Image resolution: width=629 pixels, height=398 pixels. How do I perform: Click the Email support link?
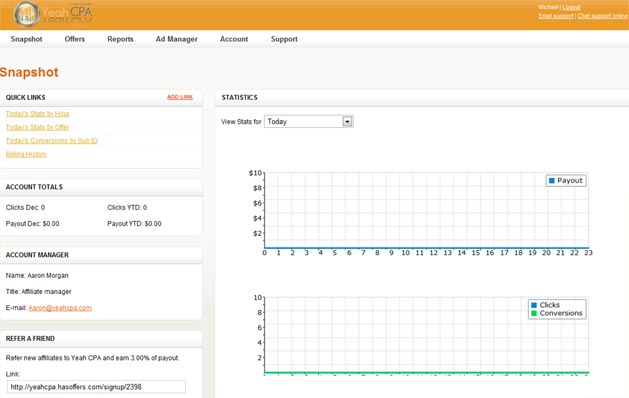[556, 16]
